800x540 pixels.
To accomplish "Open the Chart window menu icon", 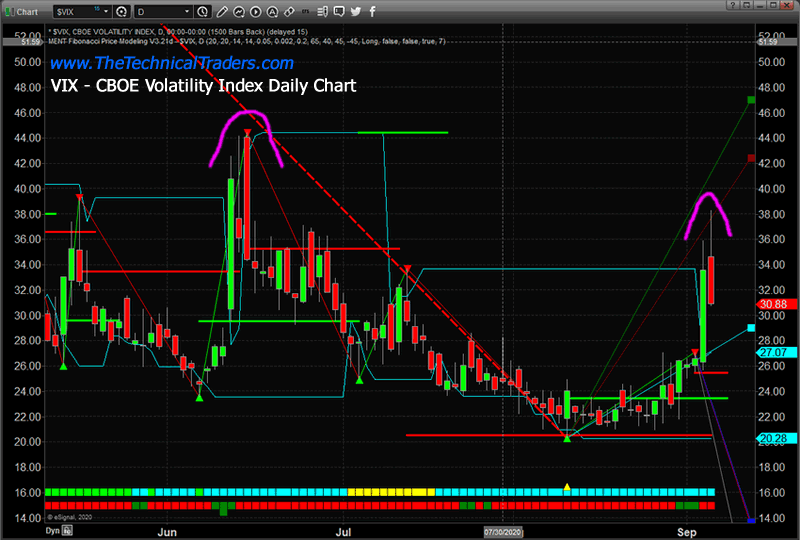I will (11, 11).
